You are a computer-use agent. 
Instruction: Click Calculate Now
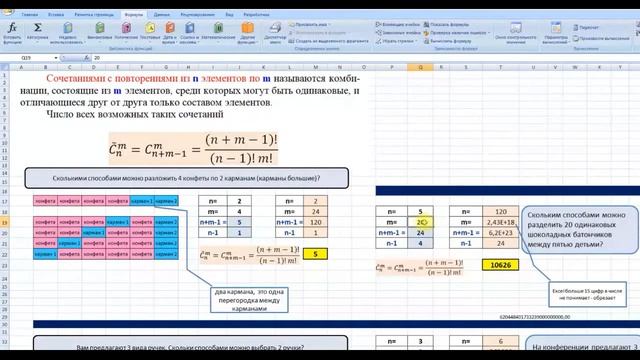point(586,27)
